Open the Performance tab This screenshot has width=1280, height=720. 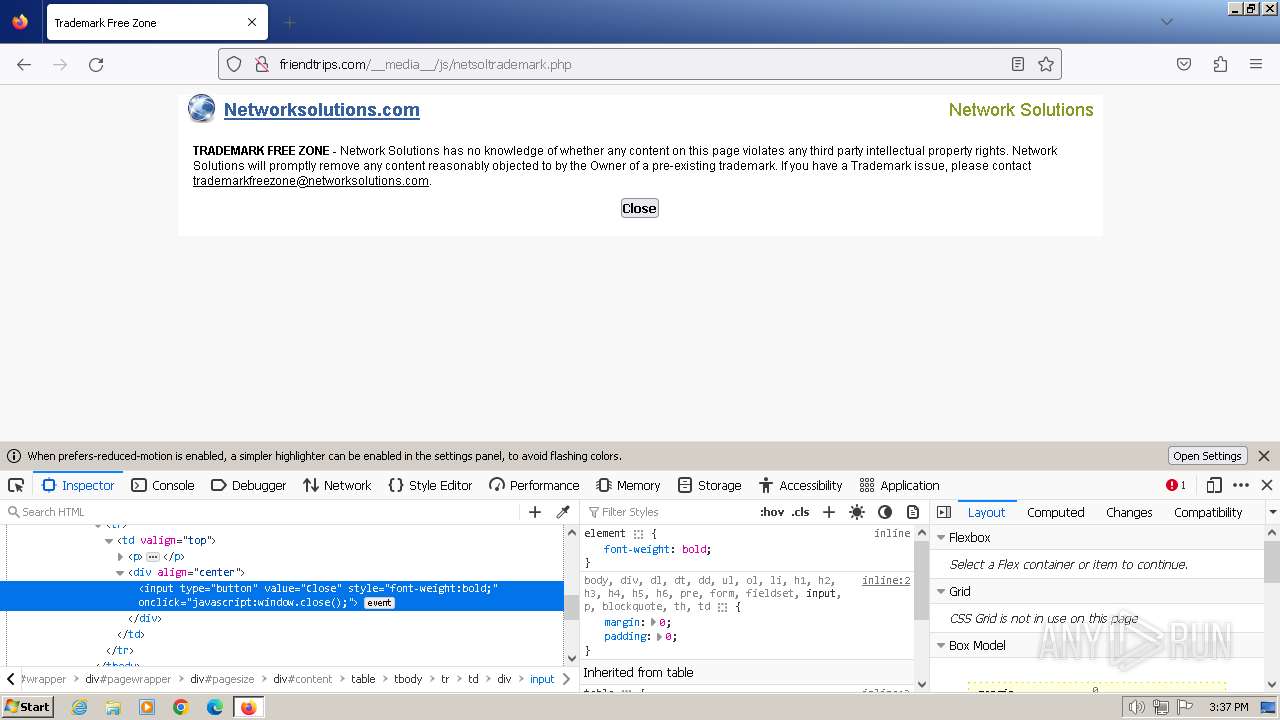(534, 485)
